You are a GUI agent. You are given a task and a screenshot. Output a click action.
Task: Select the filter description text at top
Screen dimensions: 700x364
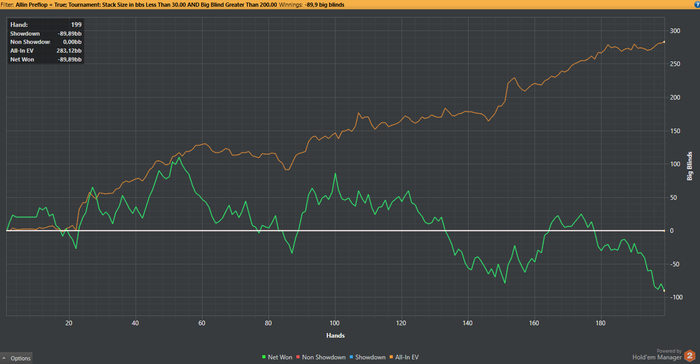[139, 4]
